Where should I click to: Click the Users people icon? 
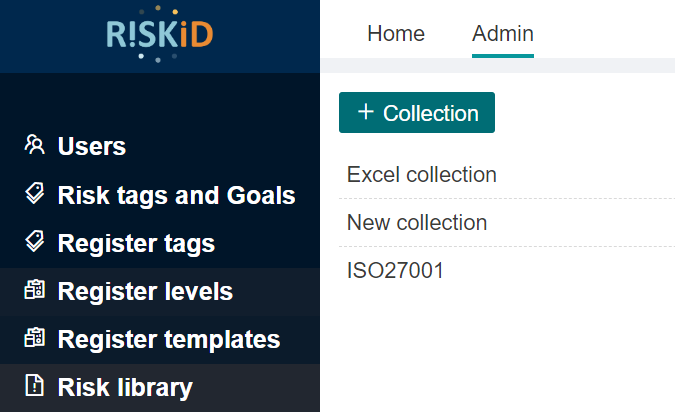34,145
